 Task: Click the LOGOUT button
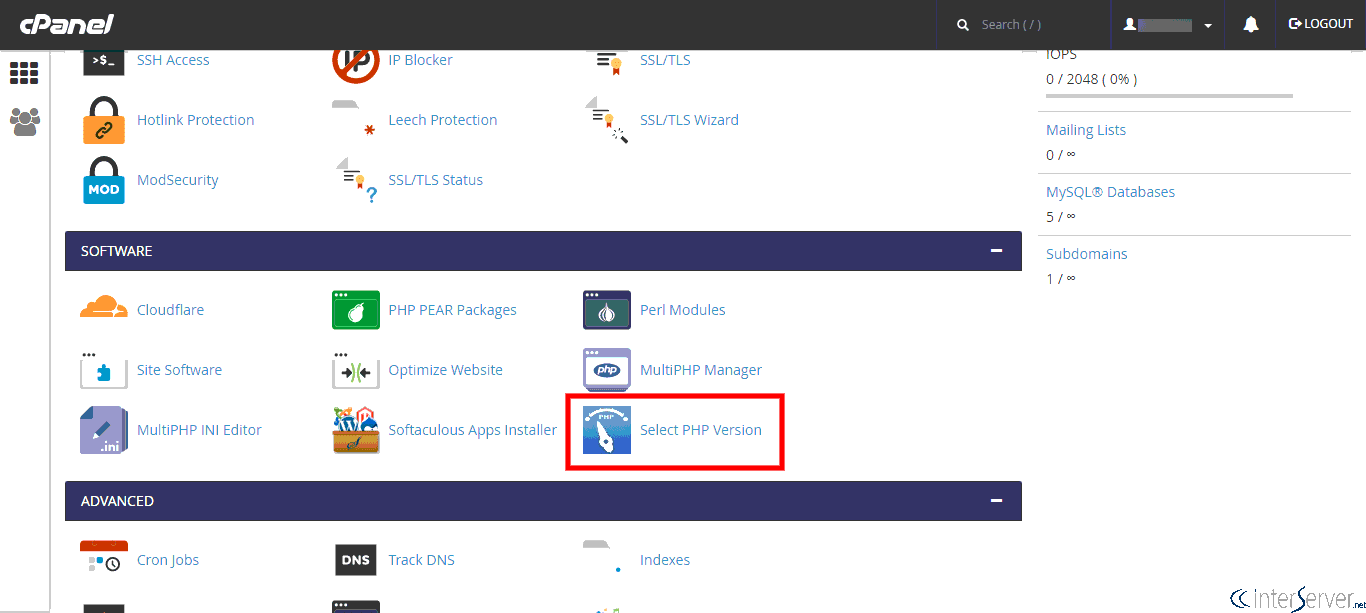click(1320, 24)
